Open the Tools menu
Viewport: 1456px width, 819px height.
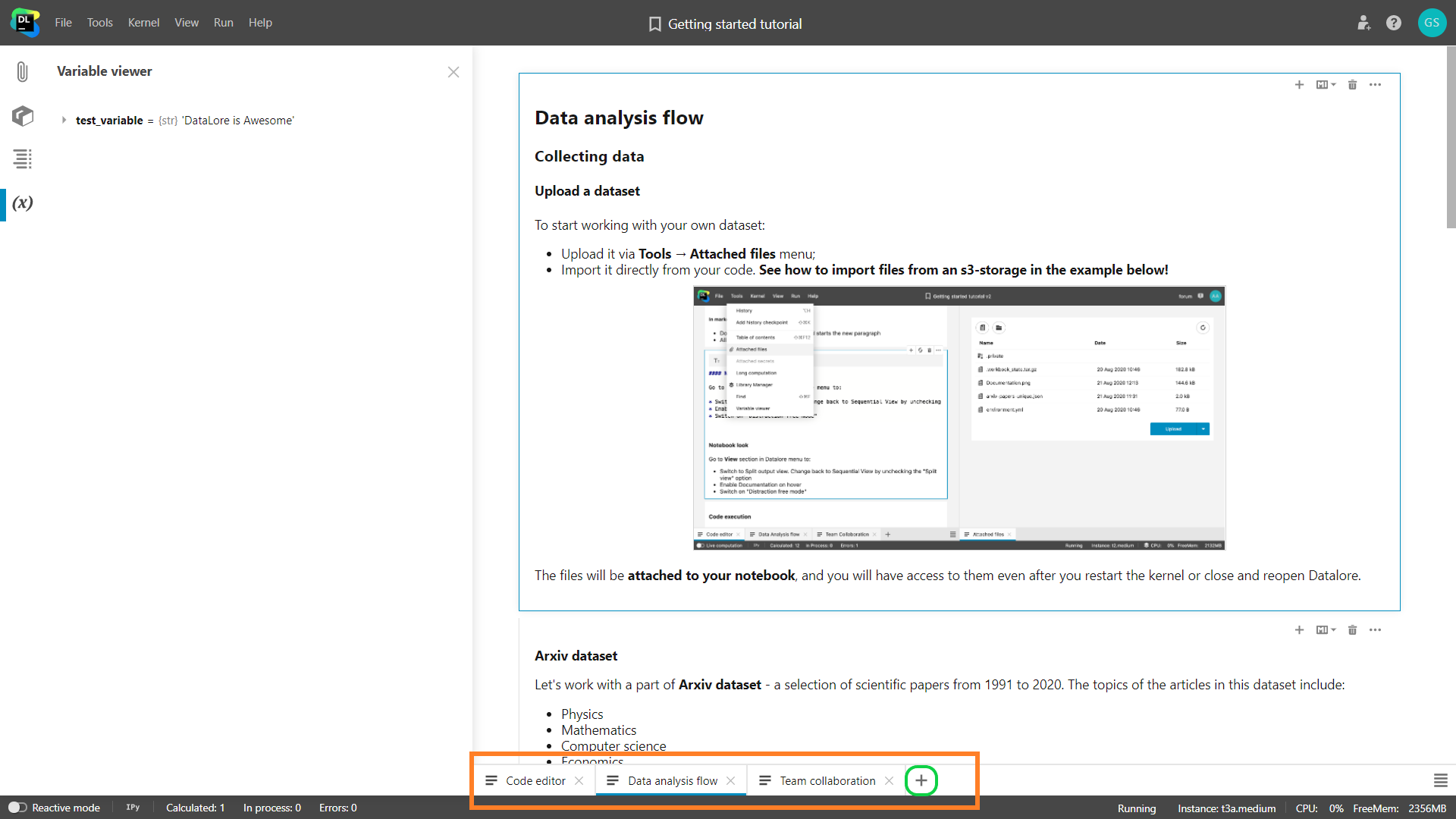pyautogui.click(x=99, y=23)
